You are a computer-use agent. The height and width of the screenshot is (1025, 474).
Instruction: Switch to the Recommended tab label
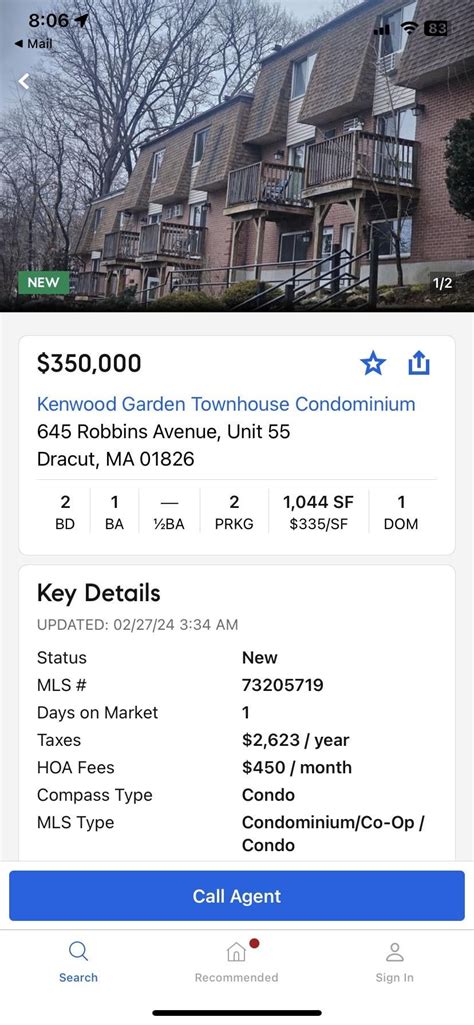[x=236, y=977]
